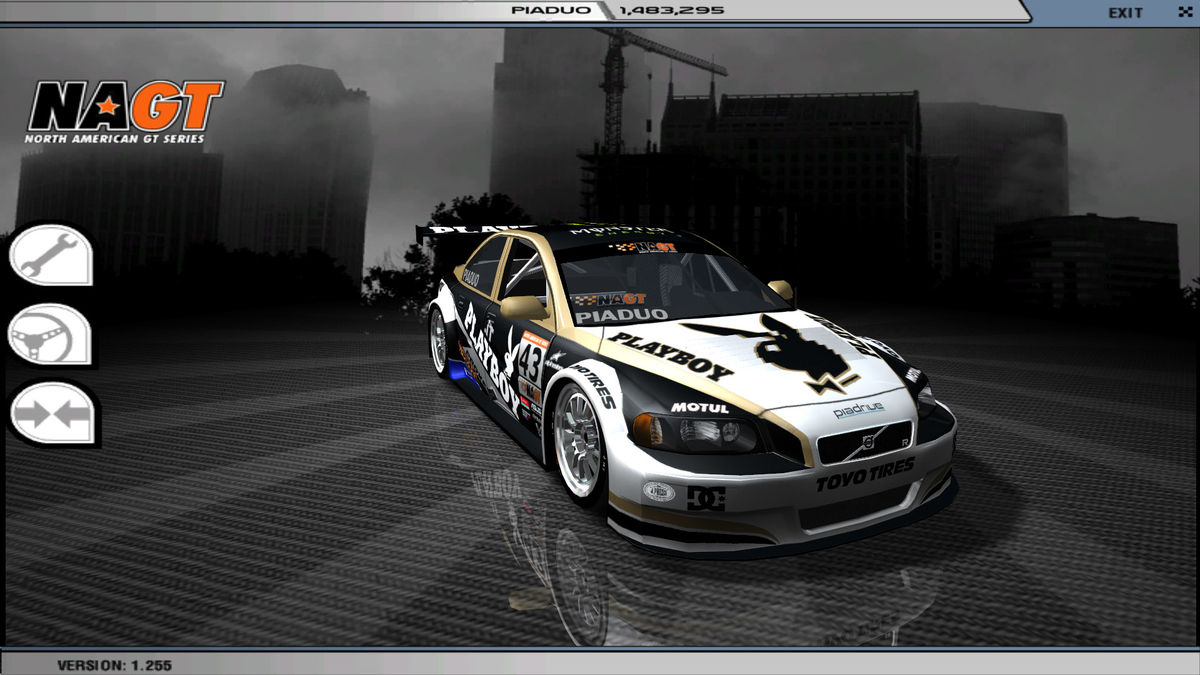The image size is (1200, 675).
Task: Click the converging arrows icon
Action: [52, 413]
